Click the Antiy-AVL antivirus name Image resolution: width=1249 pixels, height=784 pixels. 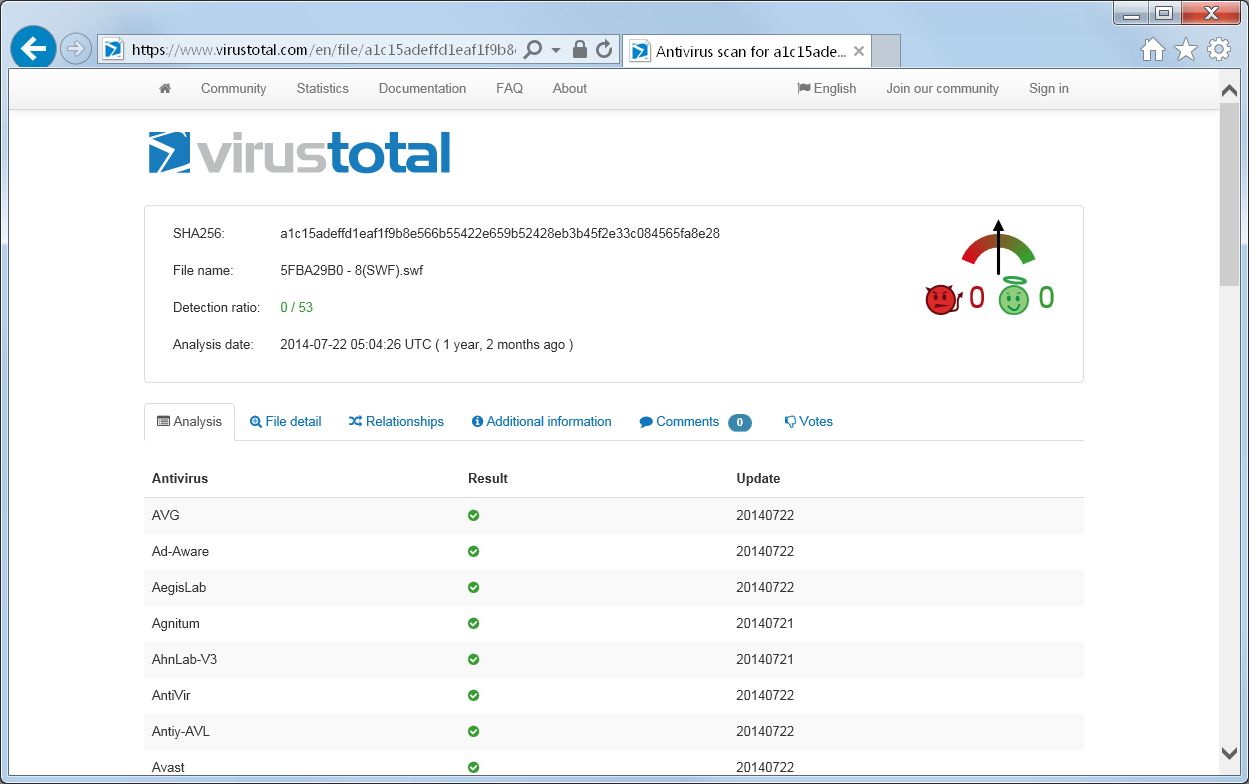point(181,732)
